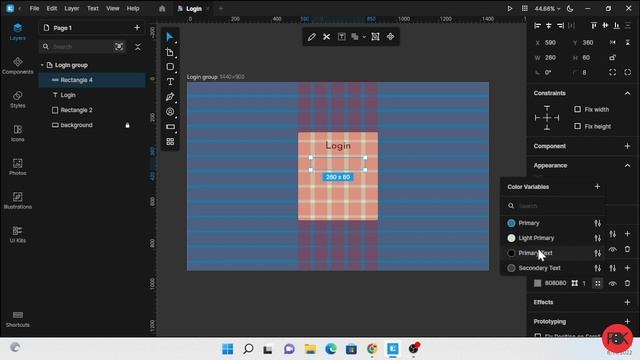Open the Help menu
Viewport: 640px width, 360px height.
click(133, 9)
